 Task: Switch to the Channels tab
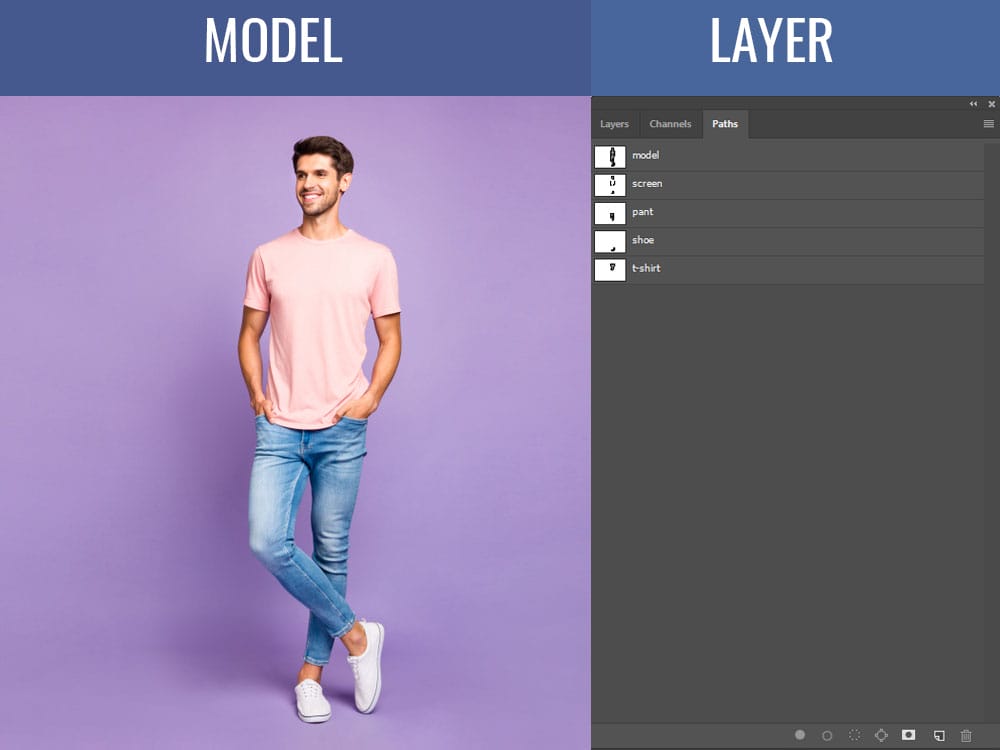click(670, 124)
